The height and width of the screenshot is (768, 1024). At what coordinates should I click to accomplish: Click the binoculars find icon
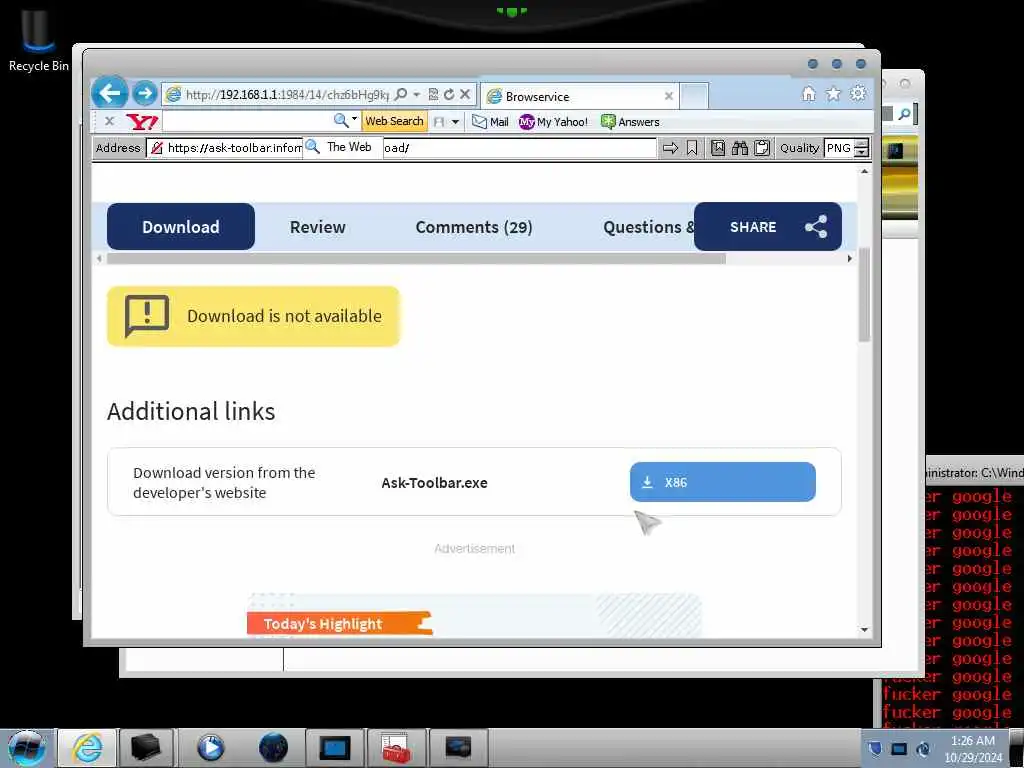coord(739,148)
